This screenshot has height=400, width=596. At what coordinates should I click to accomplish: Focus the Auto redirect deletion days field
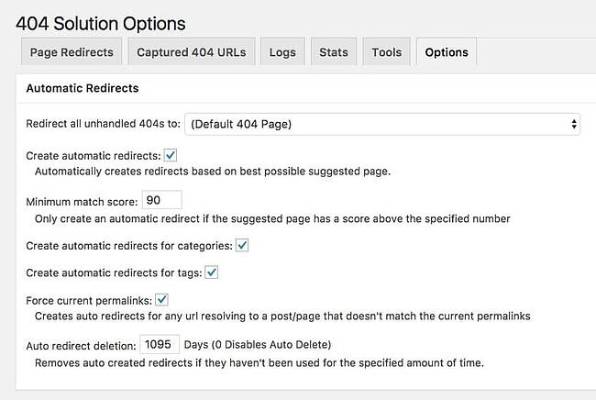pyautogui.click(x=160, y=344)
